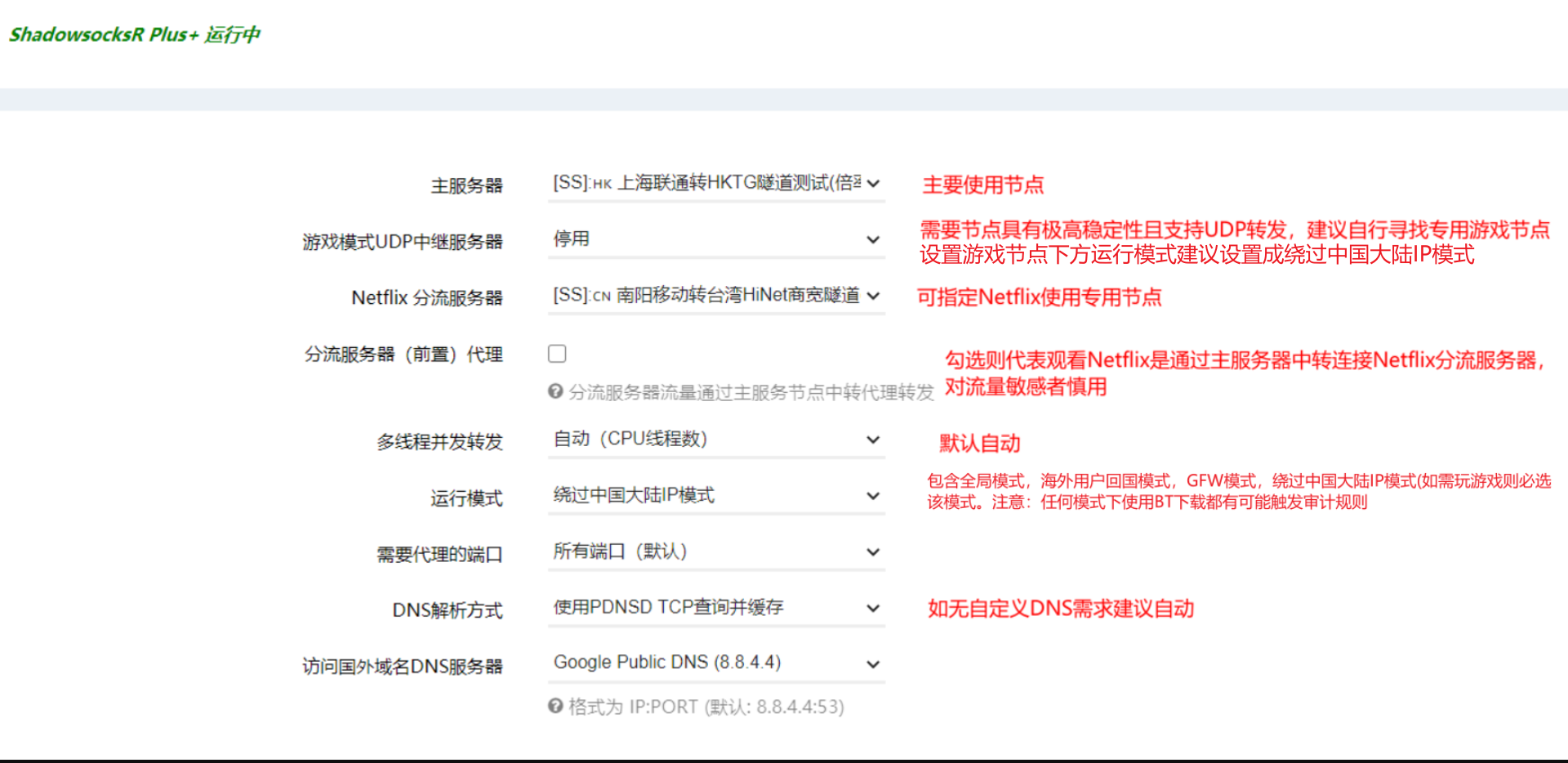1568x763 pixels.
Task: Click the red 默认自动 annotation text
Action: coord(980,444)
